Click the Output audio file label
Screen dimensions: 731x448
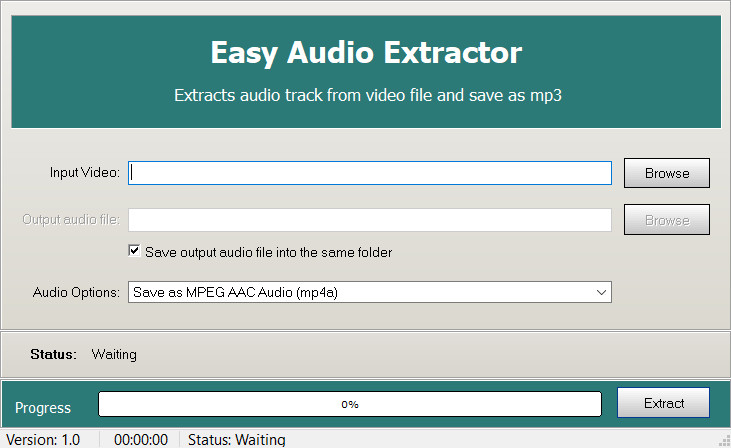(71, 220)
